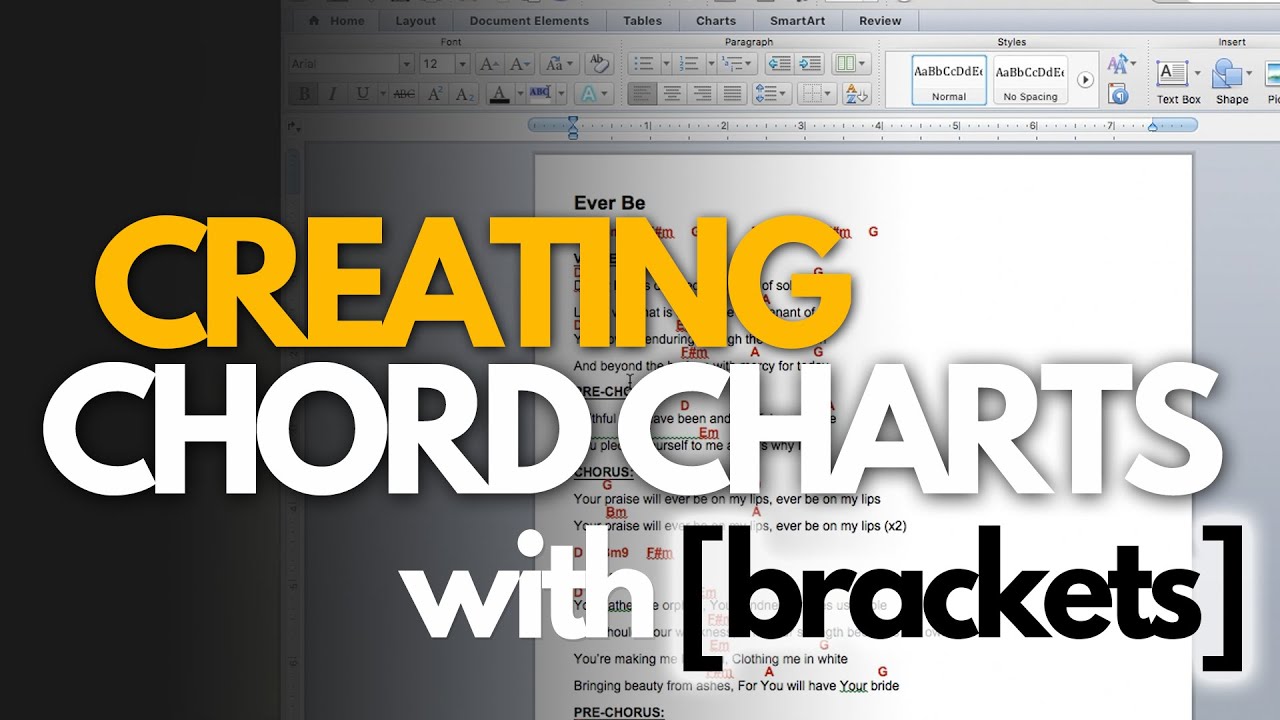Sort text with the A-Z icon

pos(856,94)
